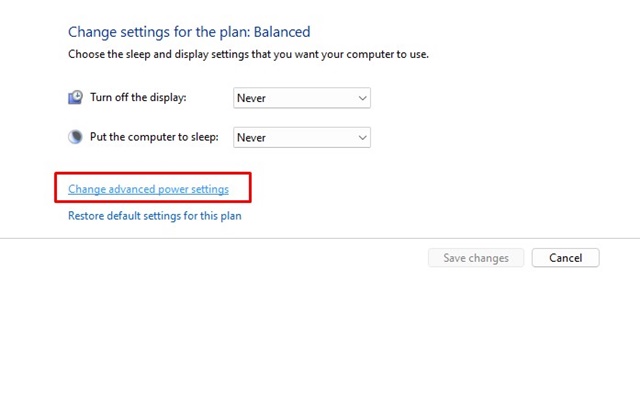Viewport: 640px width, 405px height.
Task: Select the Never value in the display dropdown
Action: click(x=253, y=98)
